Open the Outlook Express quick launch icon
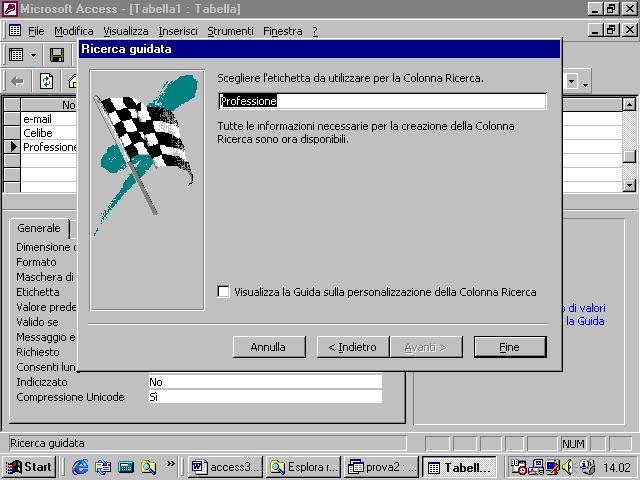This screenshot has width=640, height=480. pyautogui.click(x=103, y=467)
